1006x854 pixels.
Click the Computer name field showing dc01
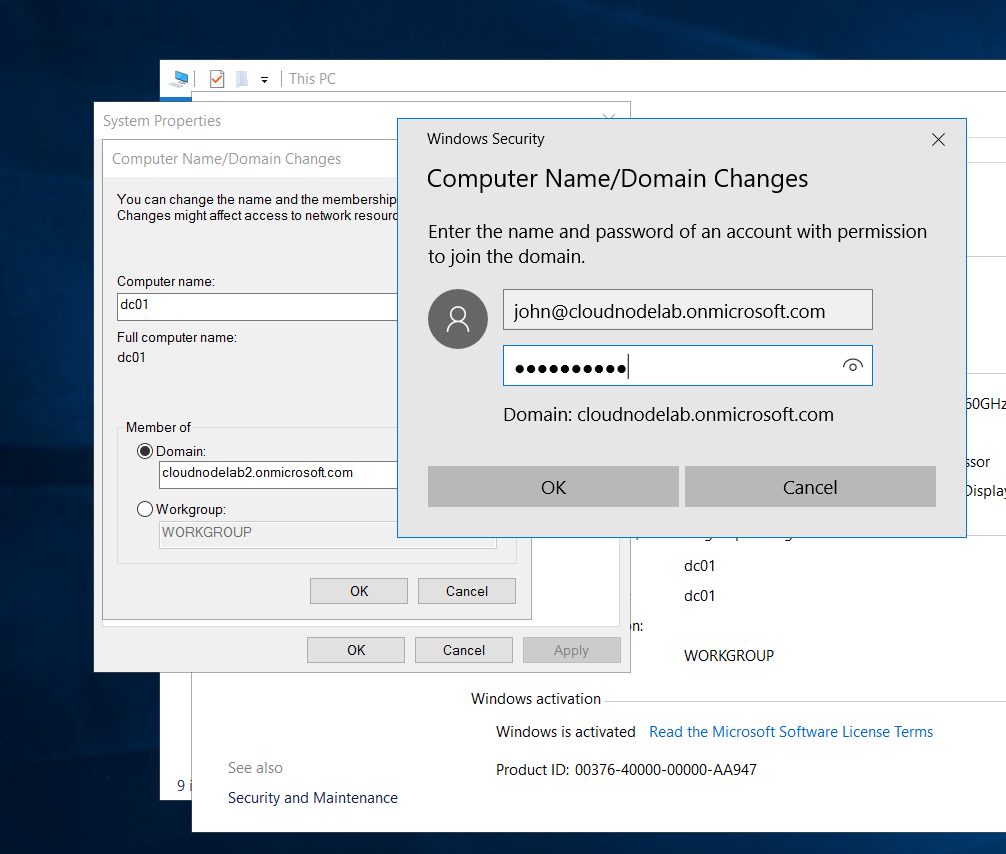coord(257,306)
